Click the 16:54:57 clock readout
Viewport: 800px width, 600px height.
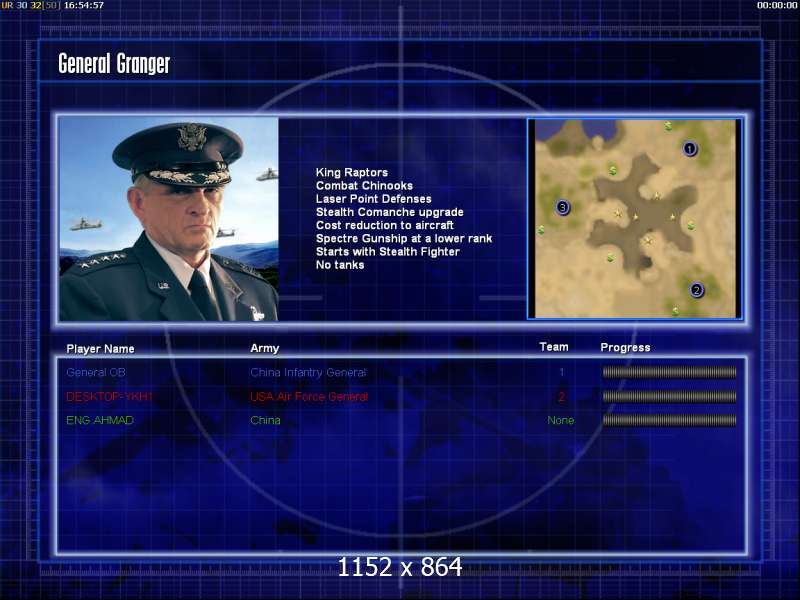(84, 5)
